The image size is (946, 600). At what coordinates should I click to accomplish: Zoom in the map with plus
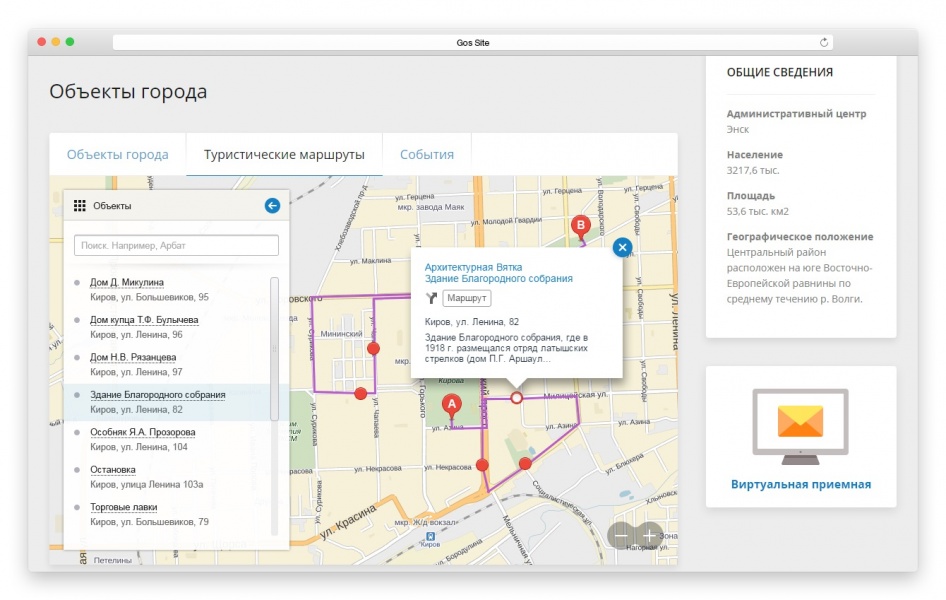(x=649, y=536)
